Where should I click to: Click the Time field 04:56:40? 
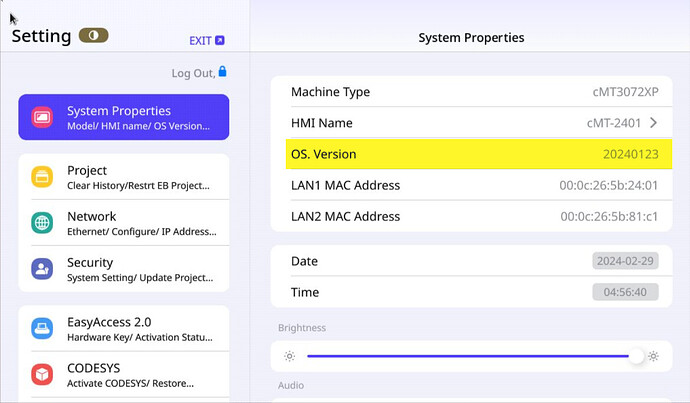click(x=625, y=293)
